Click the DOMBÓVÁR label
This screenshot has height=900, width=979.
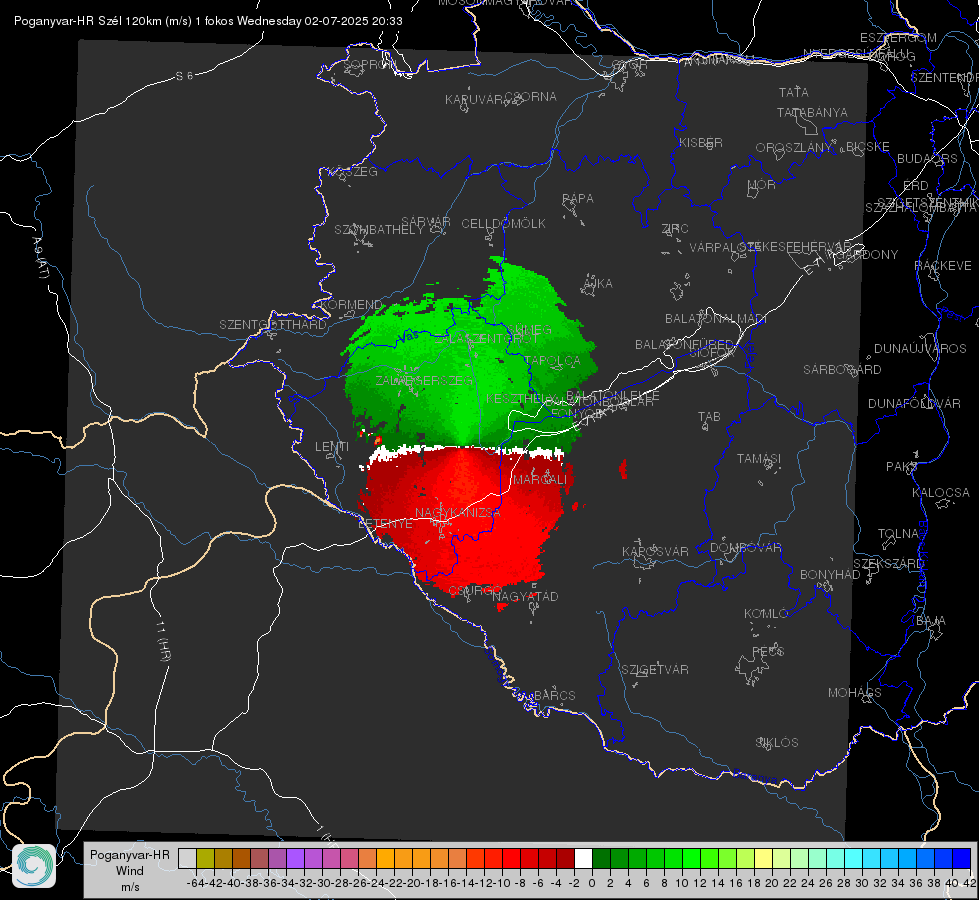click(745, 548)
